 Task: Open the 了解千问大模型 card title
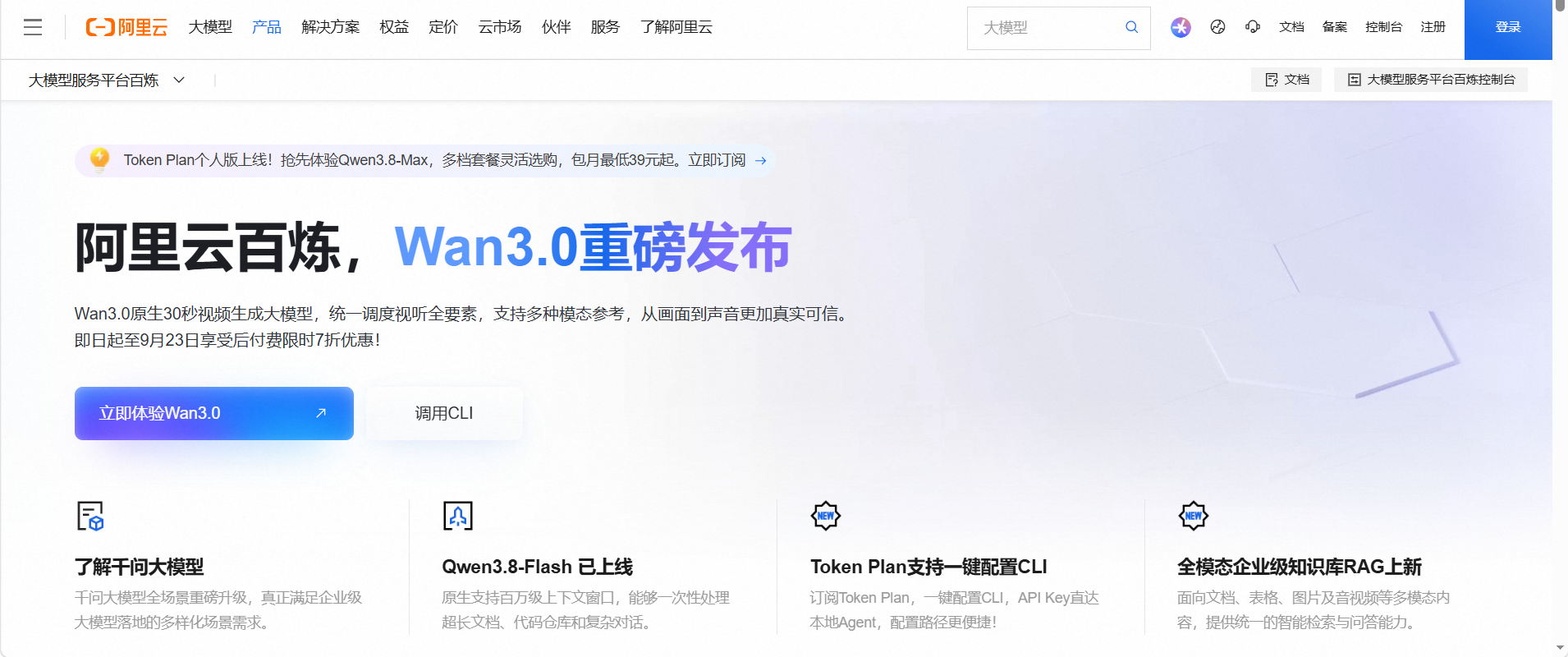pyautogui.click(x=140, y=567)
